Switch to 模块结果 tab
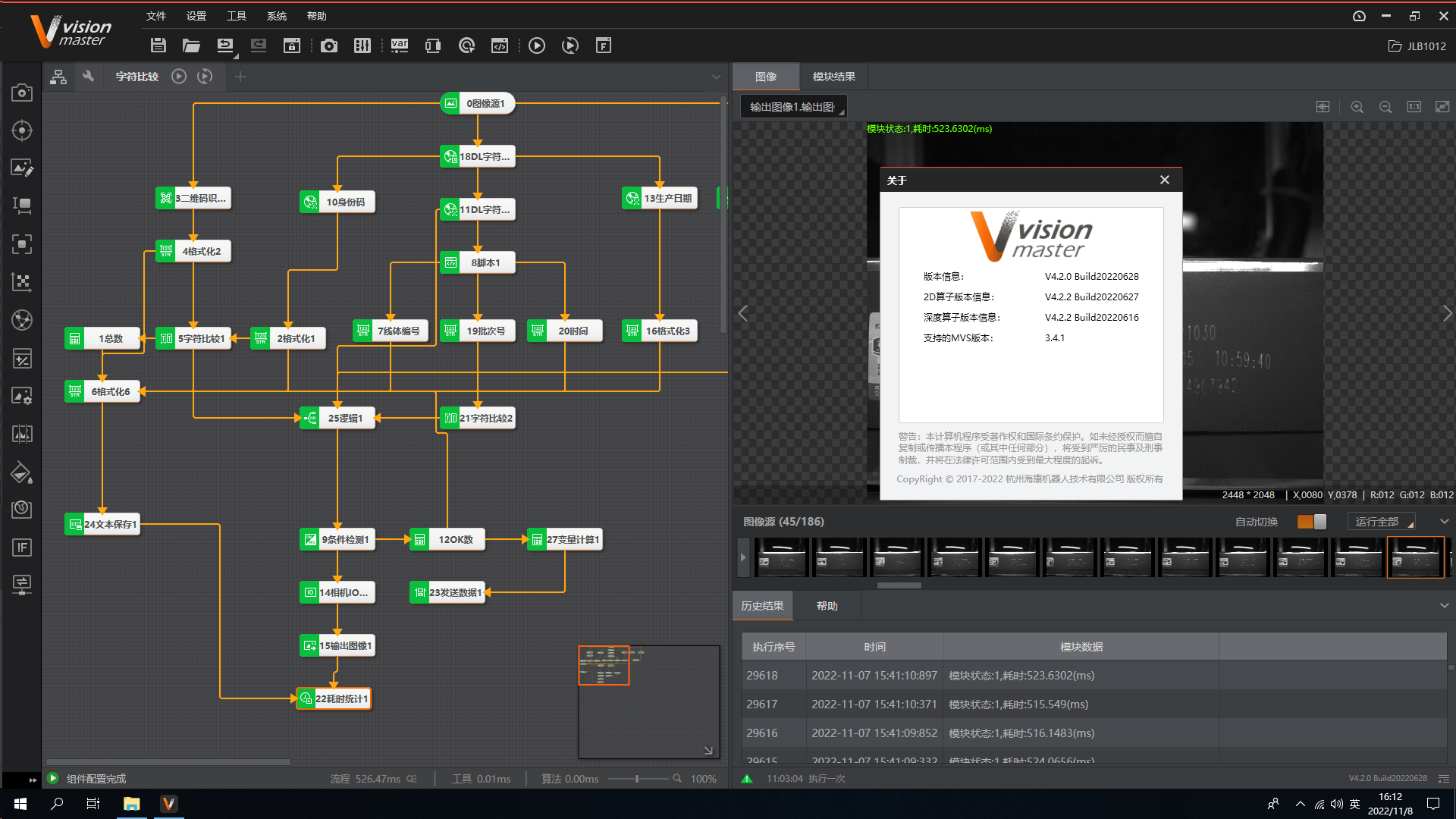This screenshot has width=1456, height=819. click(x=833, y=76)
